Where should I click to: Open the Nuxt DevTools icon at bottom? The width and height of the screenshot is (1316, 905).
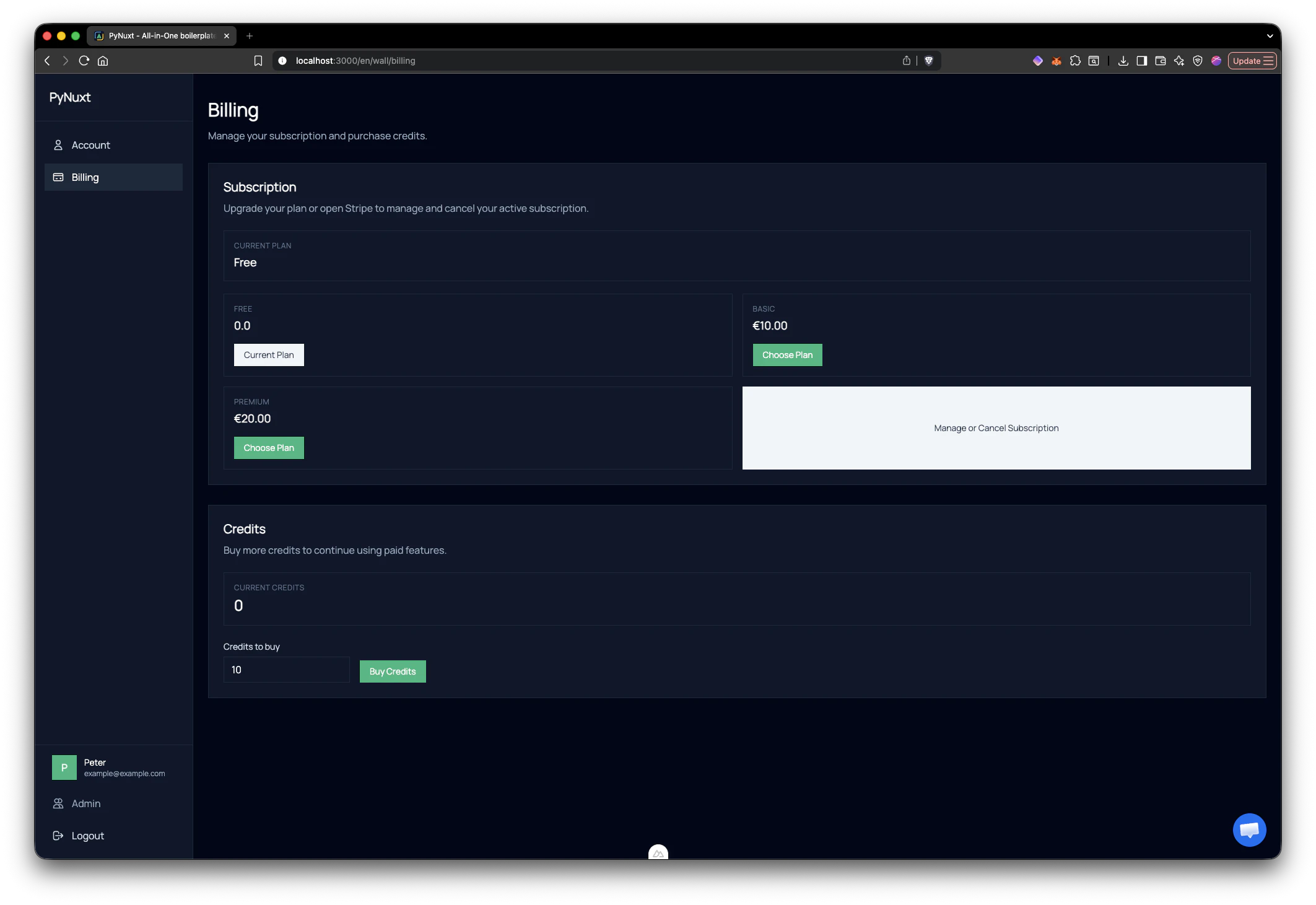658,852
